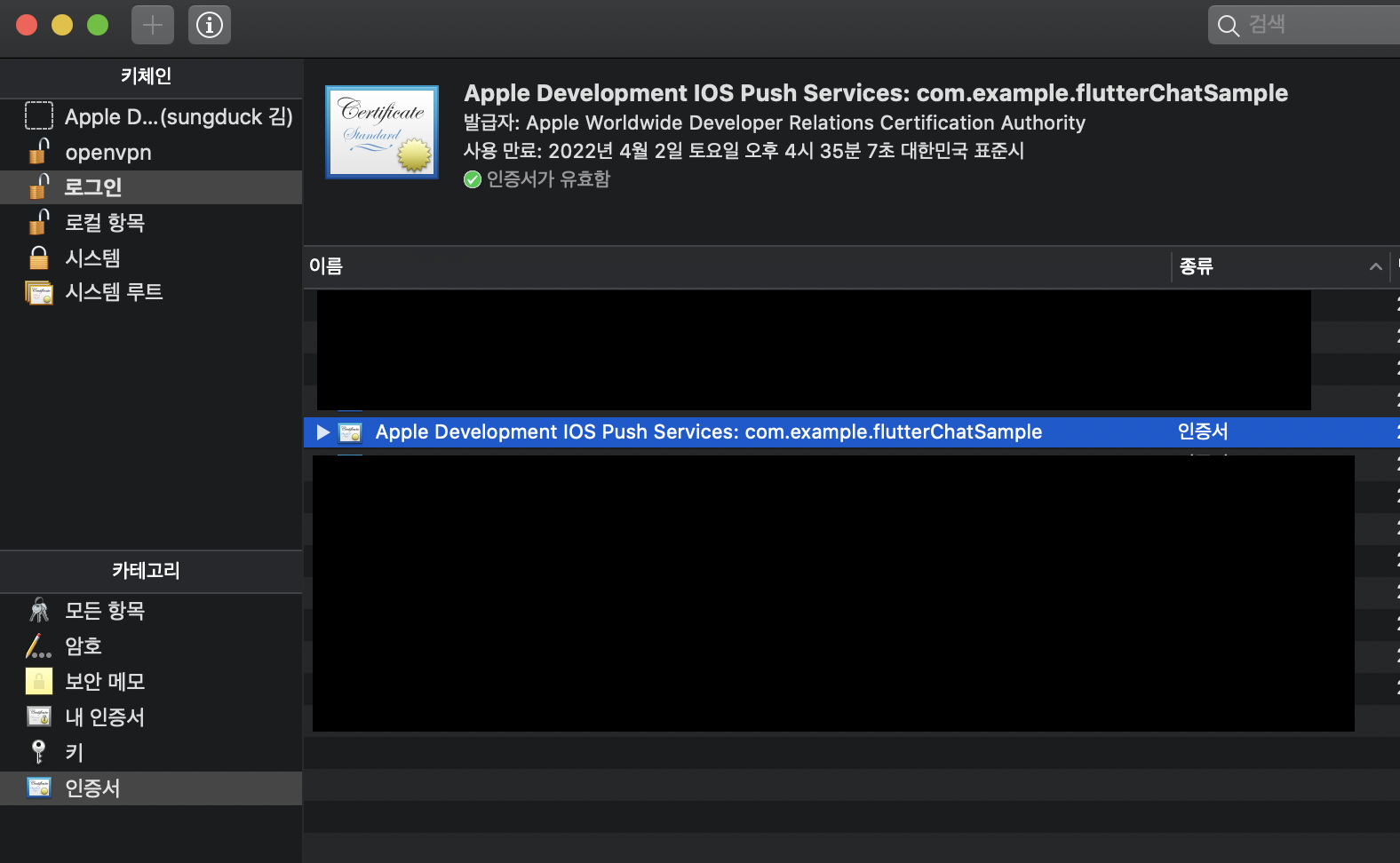Click the dashed box icon beside Apple D... keychain
Viewport: 1400px width, 863px height.
39,115
